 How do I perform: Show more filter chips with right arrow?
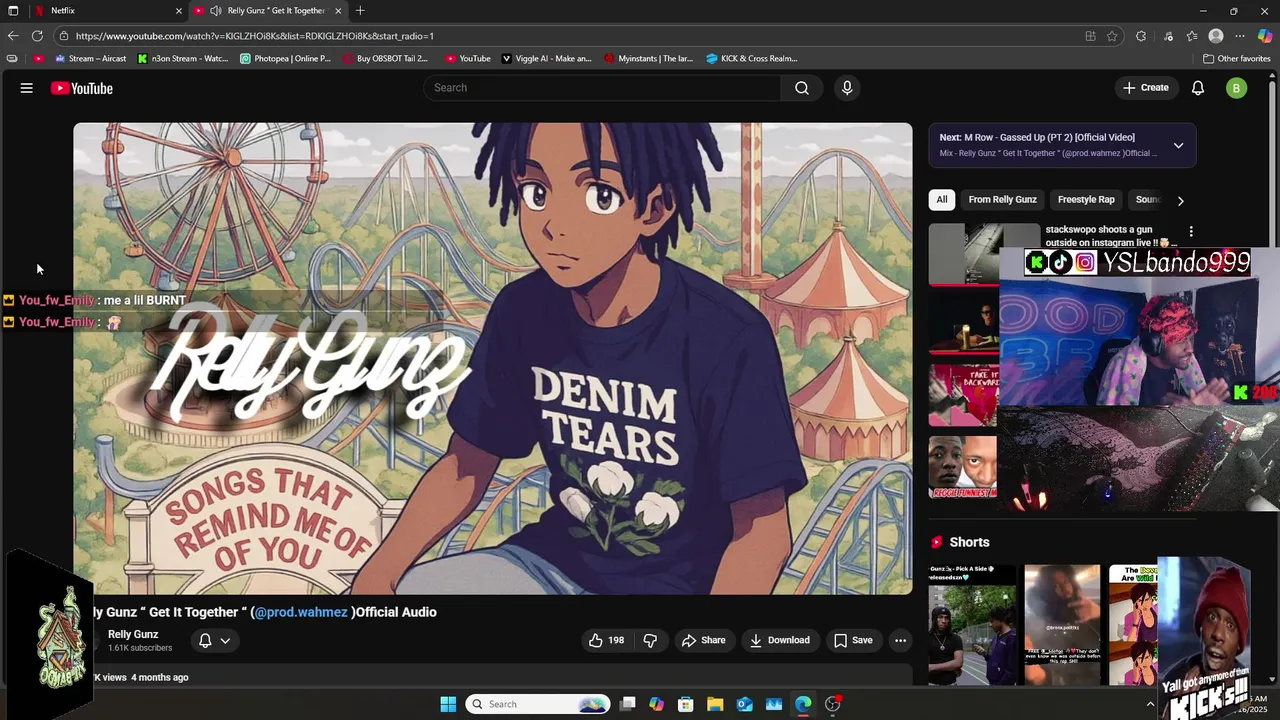point(1180,200)
